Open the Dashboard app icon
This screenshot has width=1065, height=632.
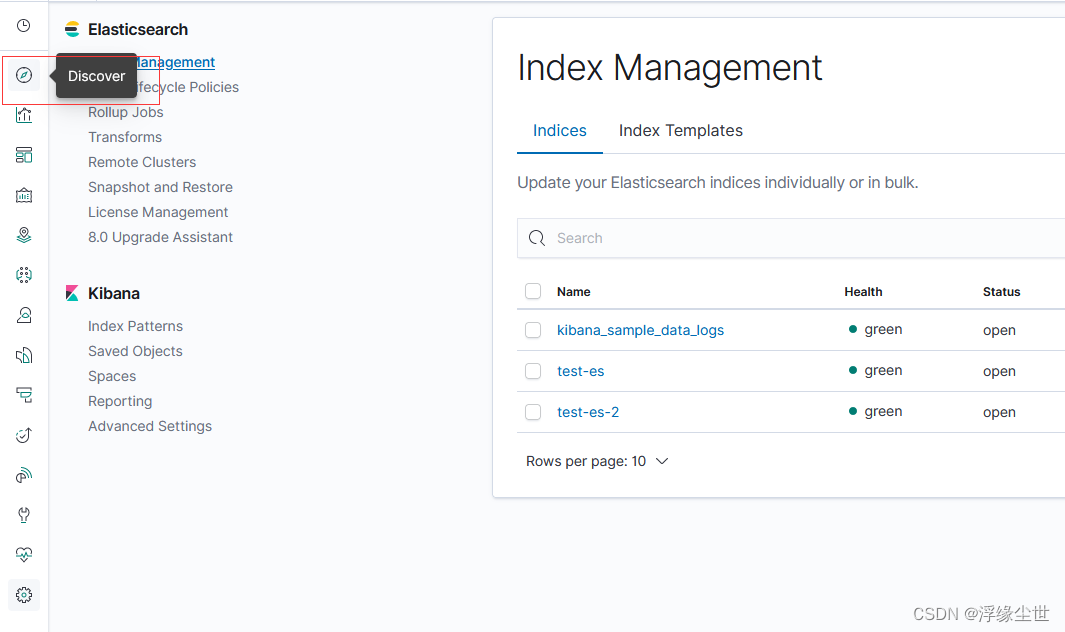click(24, 156)
